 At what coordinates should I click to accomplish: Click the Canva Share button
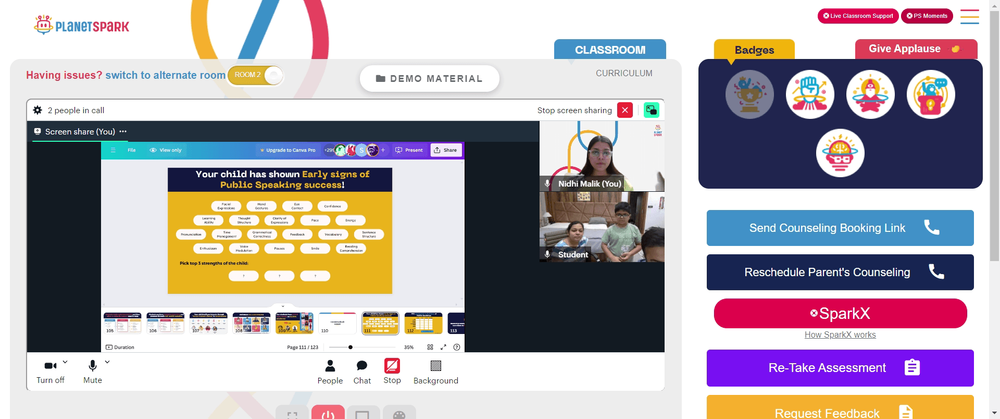pos(446,151)
